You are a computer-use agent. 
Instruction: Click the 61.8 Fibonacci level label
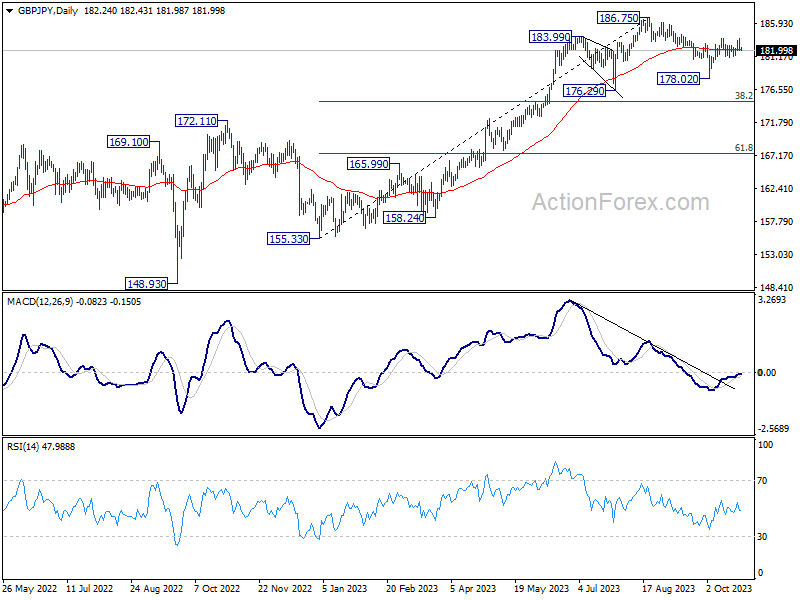(x=743, y=147)
